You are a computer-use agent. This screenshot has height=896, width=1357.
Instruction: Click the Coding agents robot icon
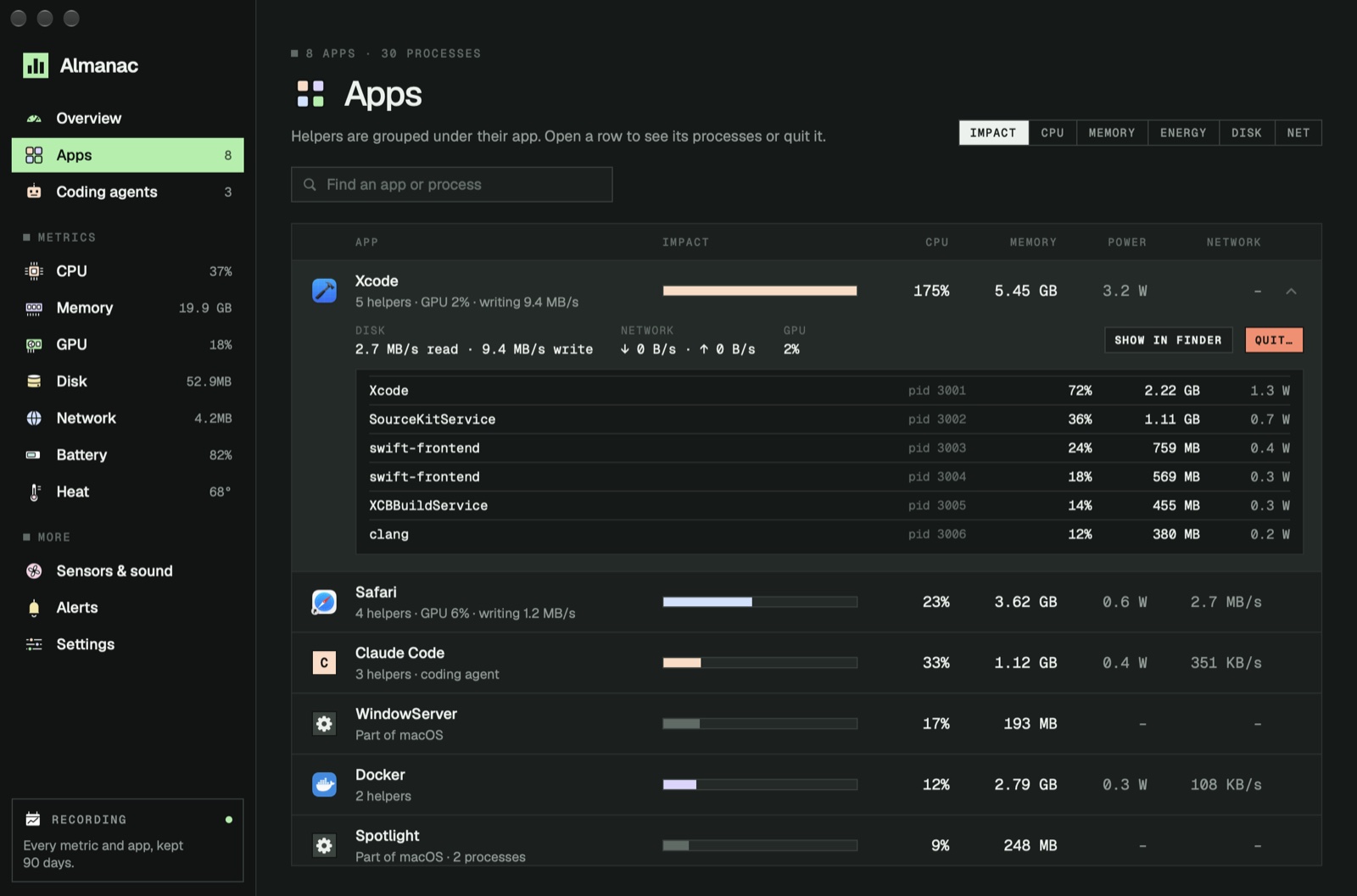point(34,192)
